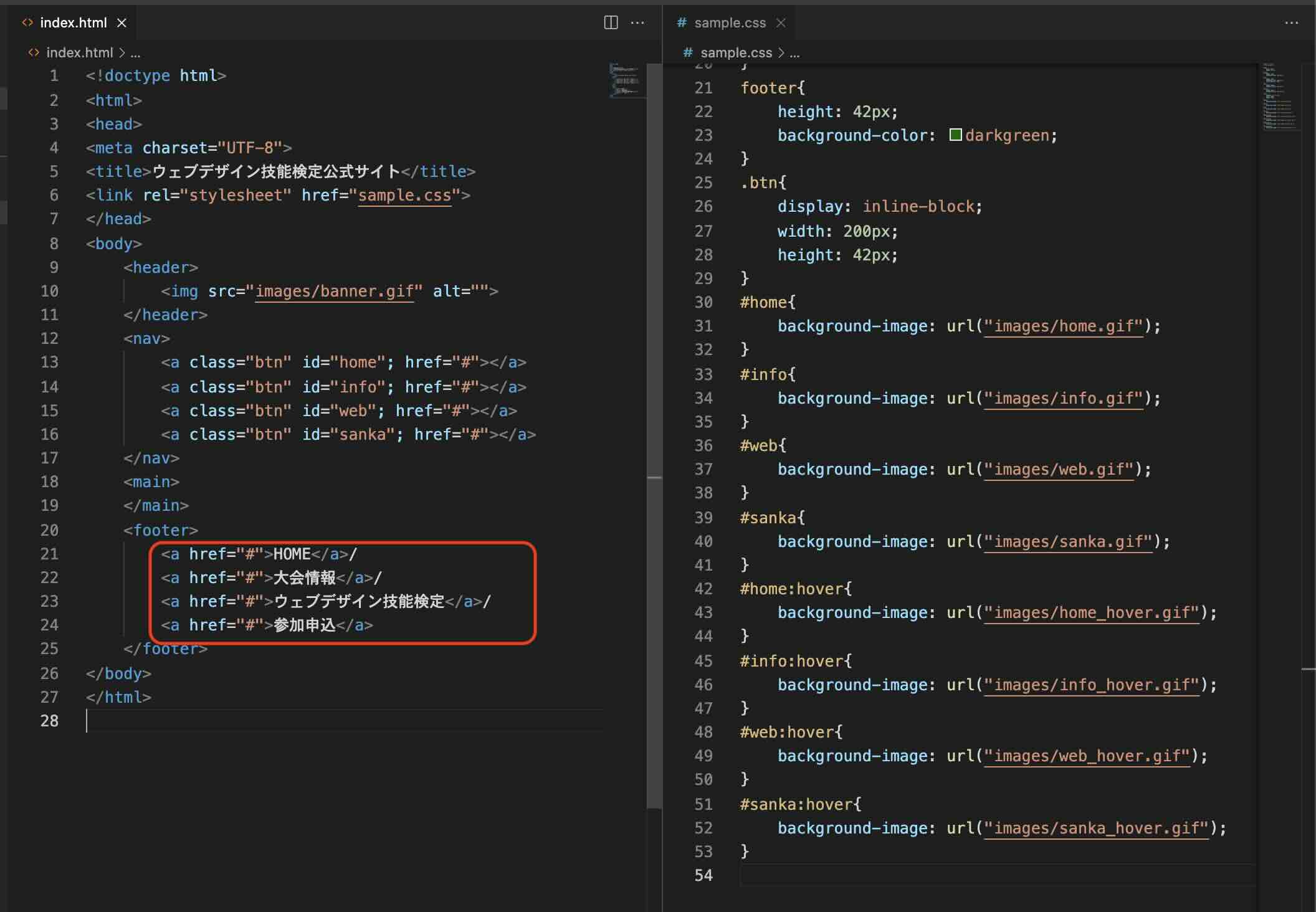This screenshot has height=912, width=1316.
Task: Click 参加申込 anchor text on line 24
Action: 305,625
